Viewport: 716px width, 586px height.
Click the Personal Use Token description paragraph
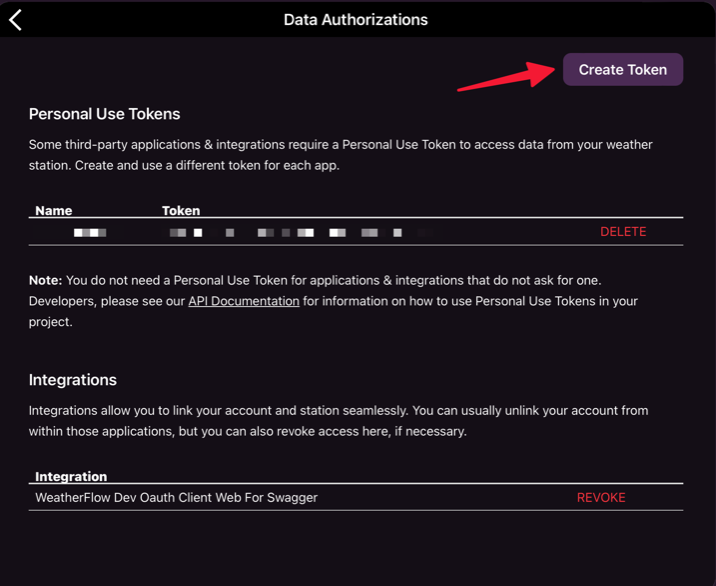[340, 155]
